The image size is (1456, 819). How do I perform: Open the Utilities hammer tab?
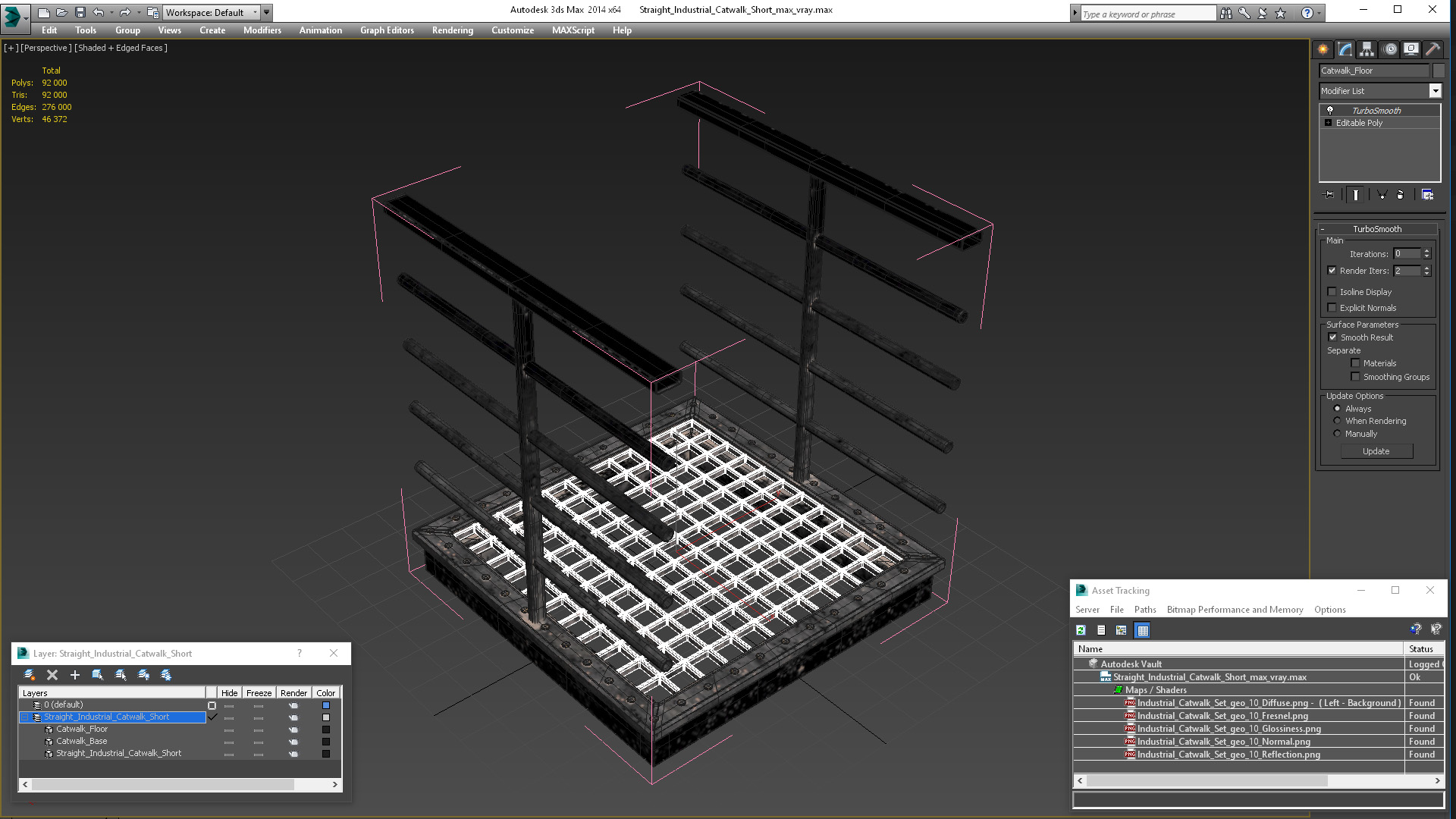pyautogui.click(x=1432, y=49)
